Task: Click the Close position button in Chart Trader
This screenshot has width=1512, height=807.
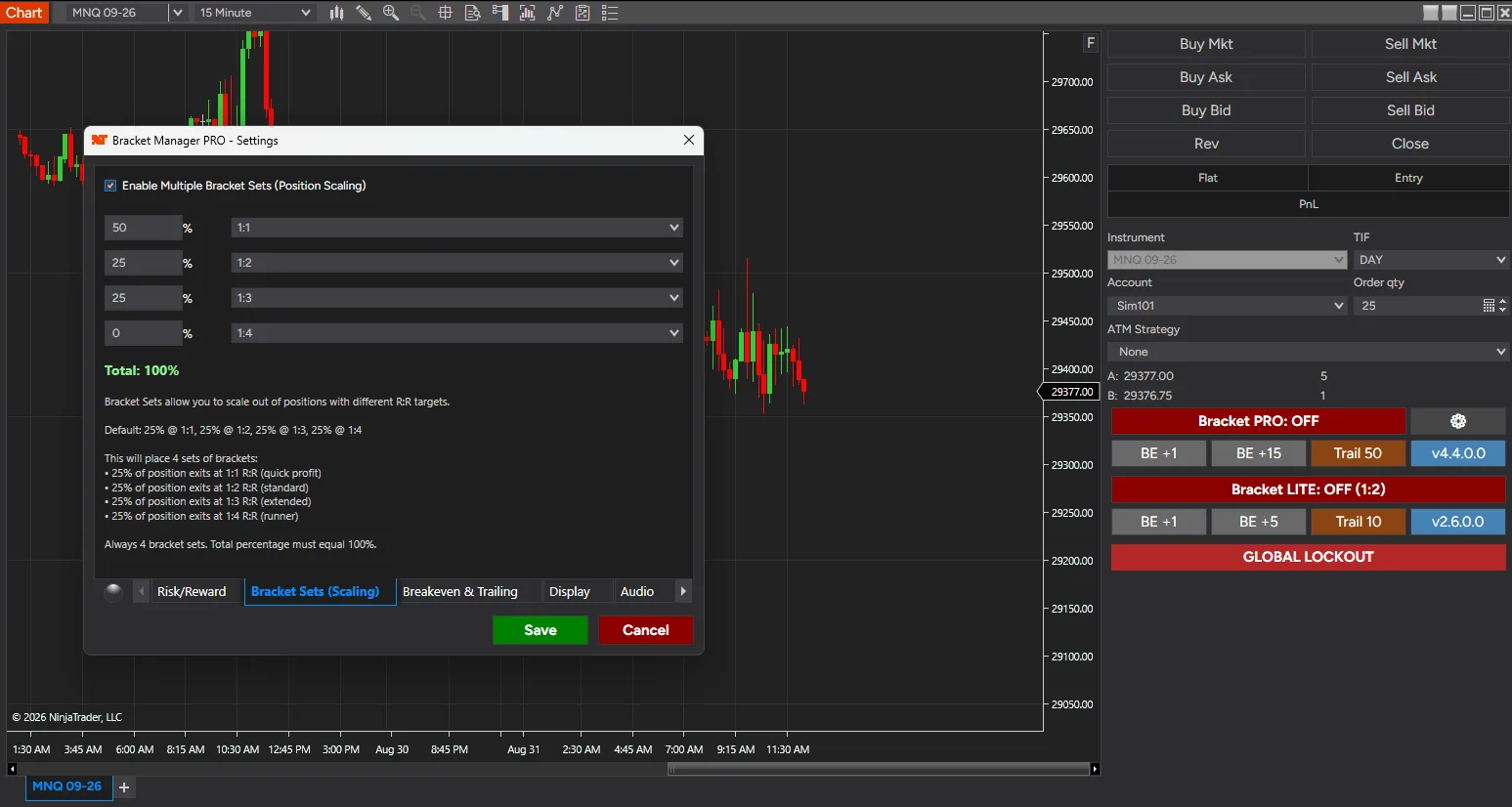Action: pos(1410,144)
